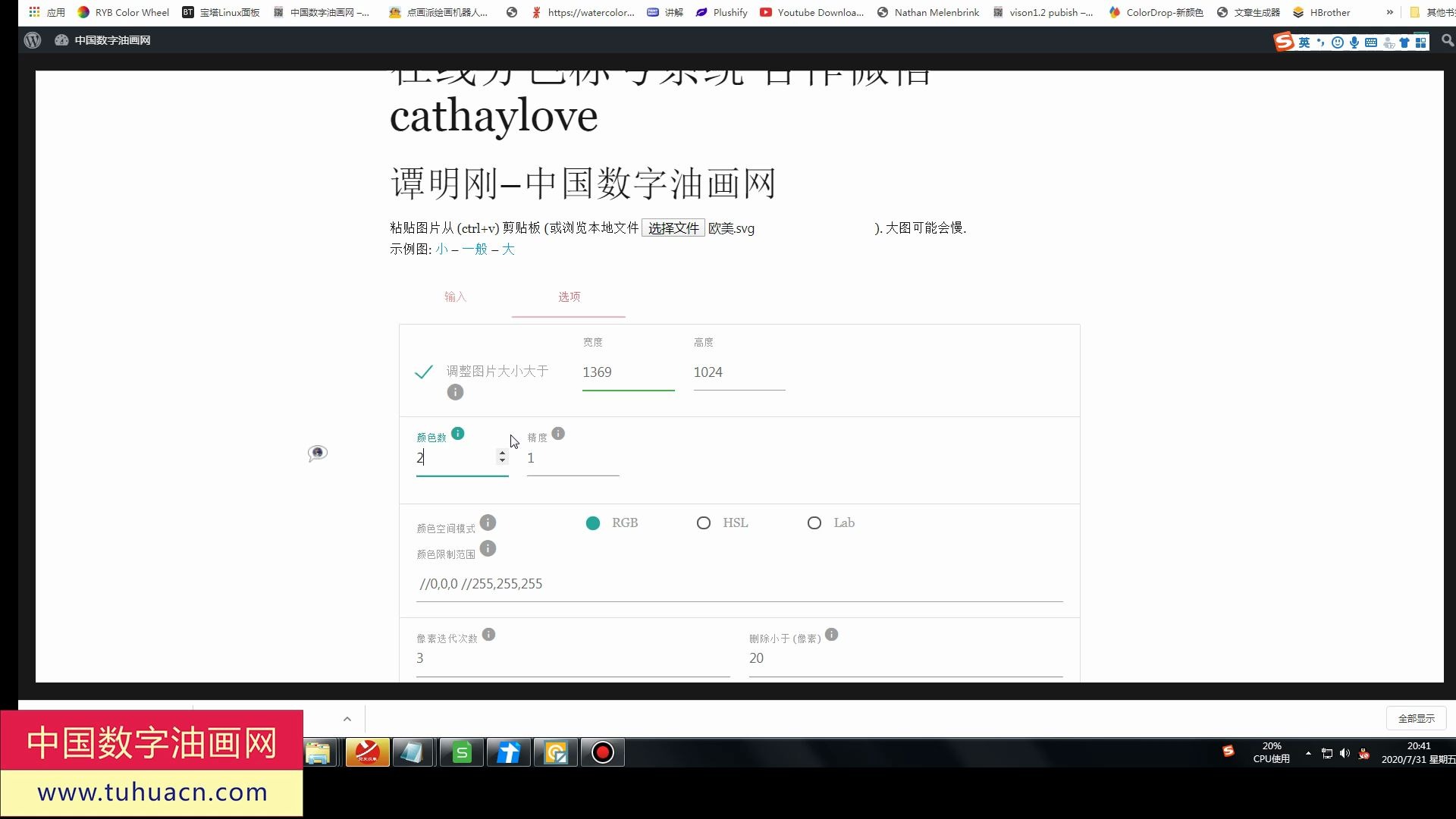The height and width of the screenshot is (819, 1456).
Task: Click the admin bar search magnifier
Action: 1448,40
